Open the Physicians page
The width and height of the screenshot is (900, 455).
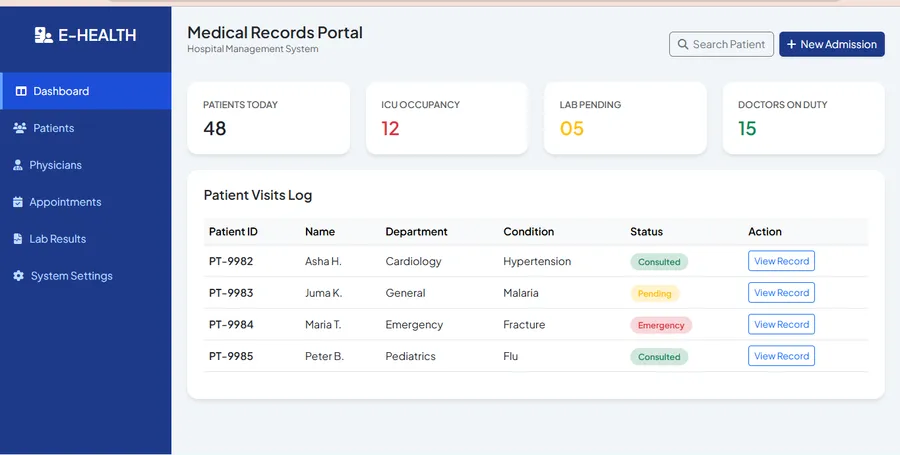coord(86,165)
